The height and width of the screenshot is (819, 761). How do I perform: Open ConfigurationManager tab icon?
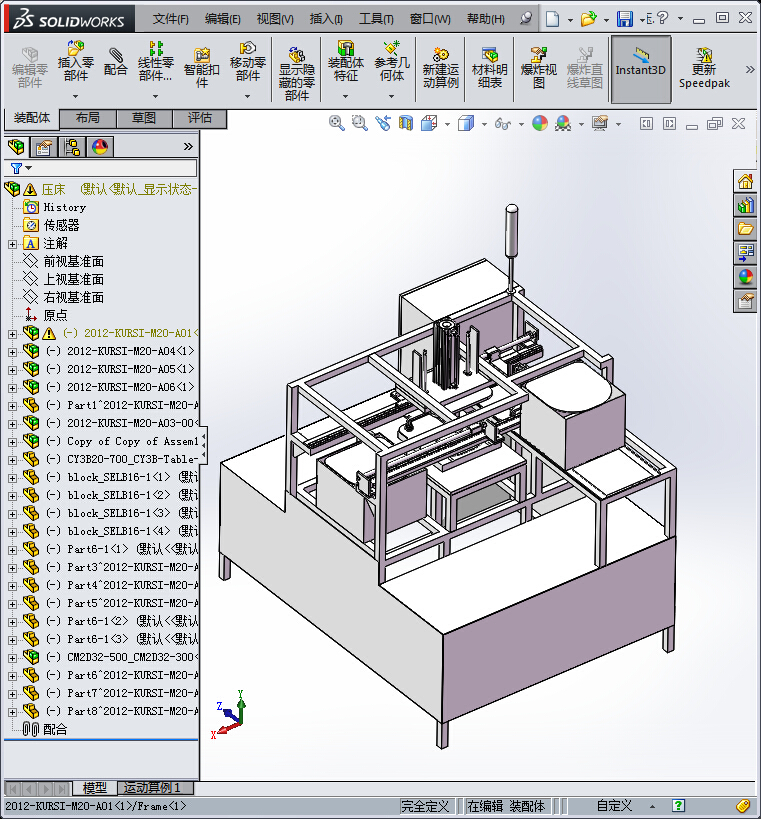pos(72,147)
